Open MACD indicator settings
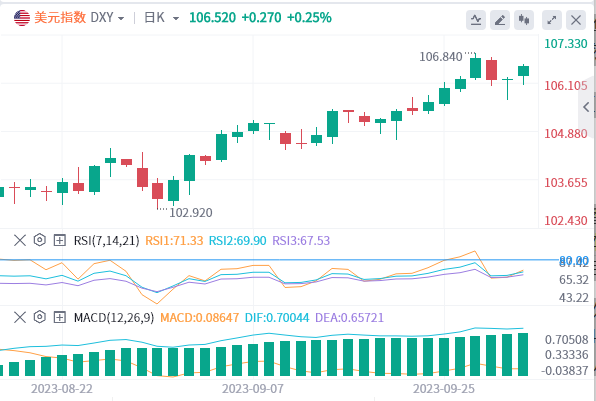This screenshot has width=596, height=401. tap(40, 317)
